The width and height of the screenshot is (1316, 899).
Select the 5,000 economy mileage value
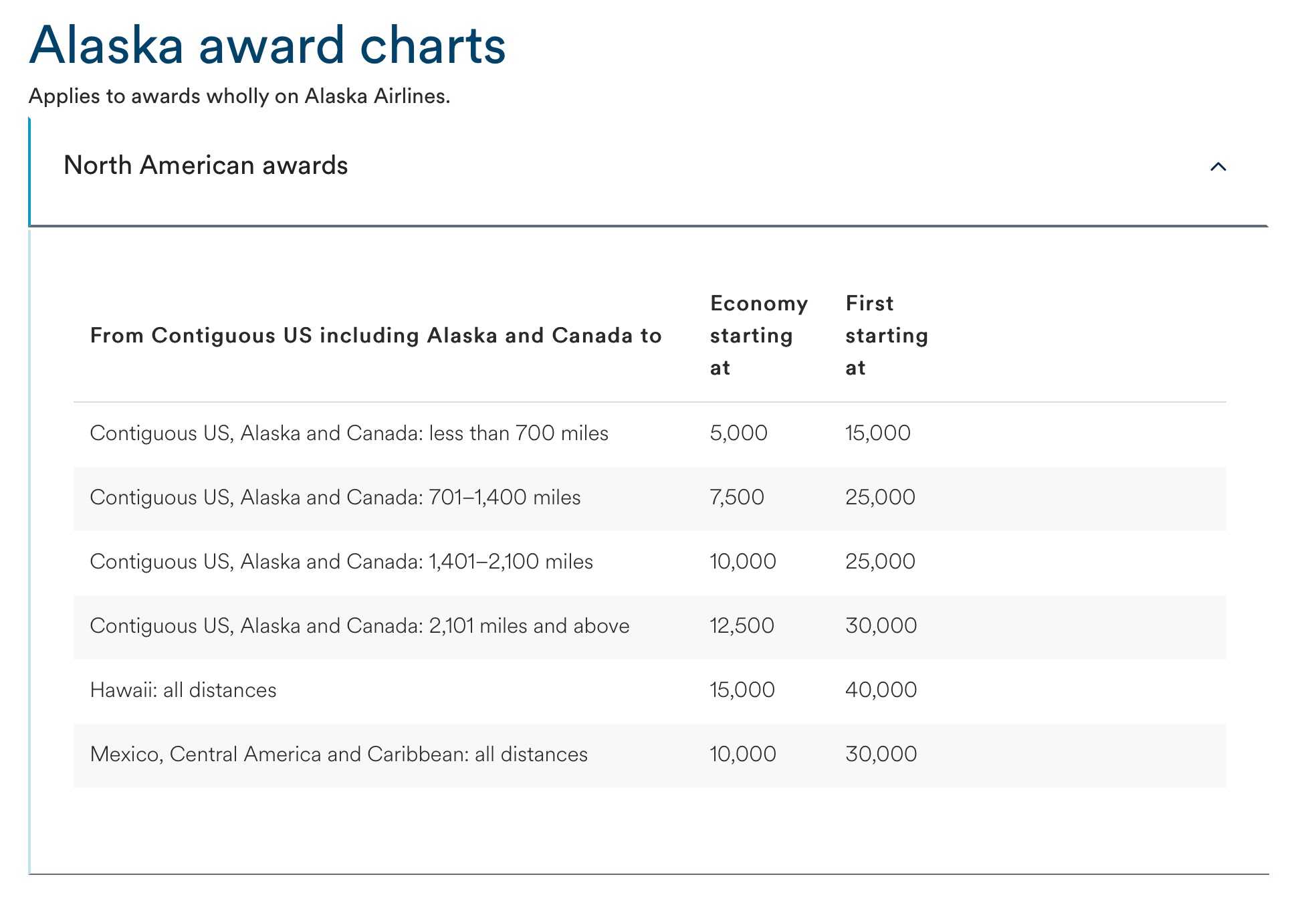click(x=737, y=433)
